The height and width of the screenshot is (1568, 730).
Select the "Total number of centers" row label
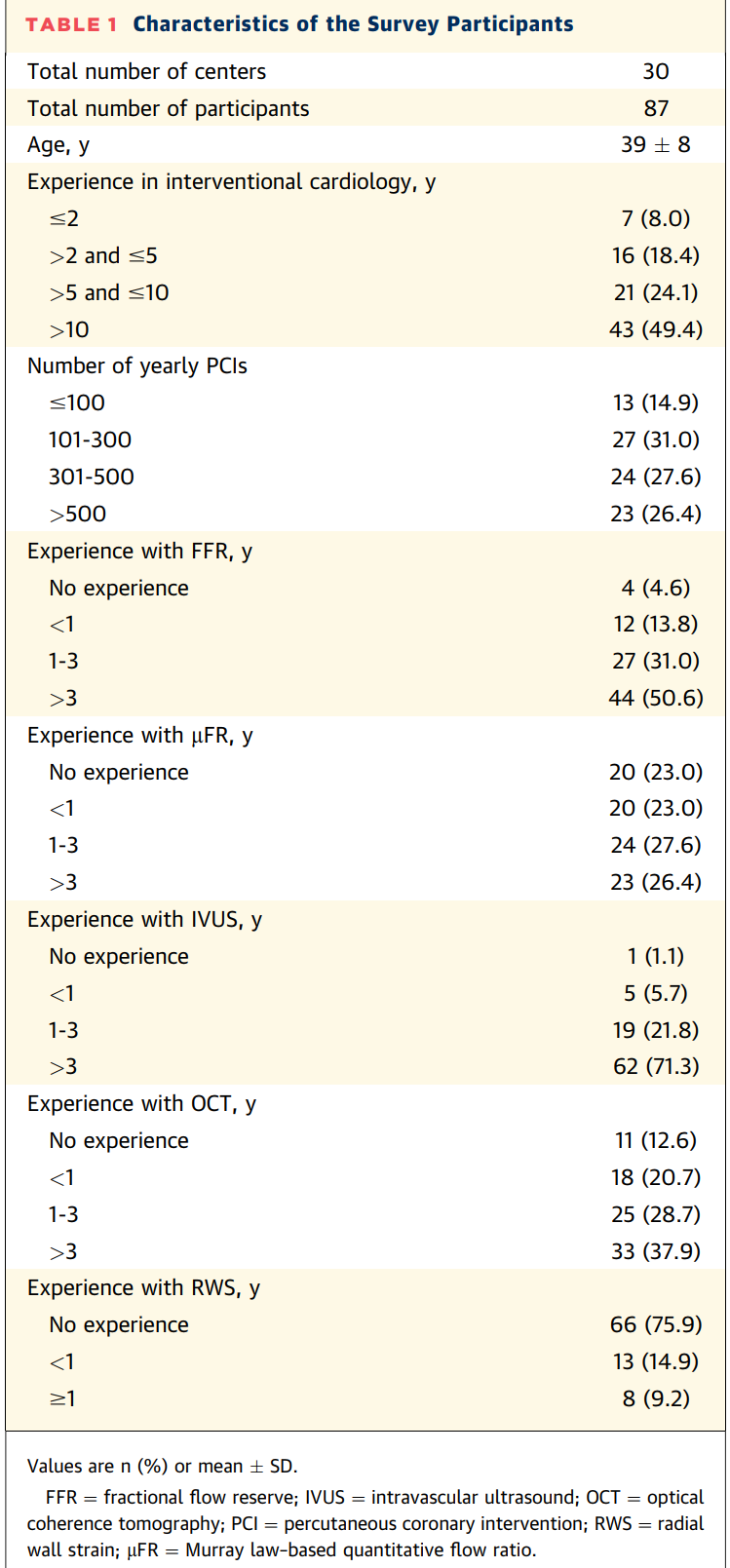pyautogui.click(x=146, y=71)
